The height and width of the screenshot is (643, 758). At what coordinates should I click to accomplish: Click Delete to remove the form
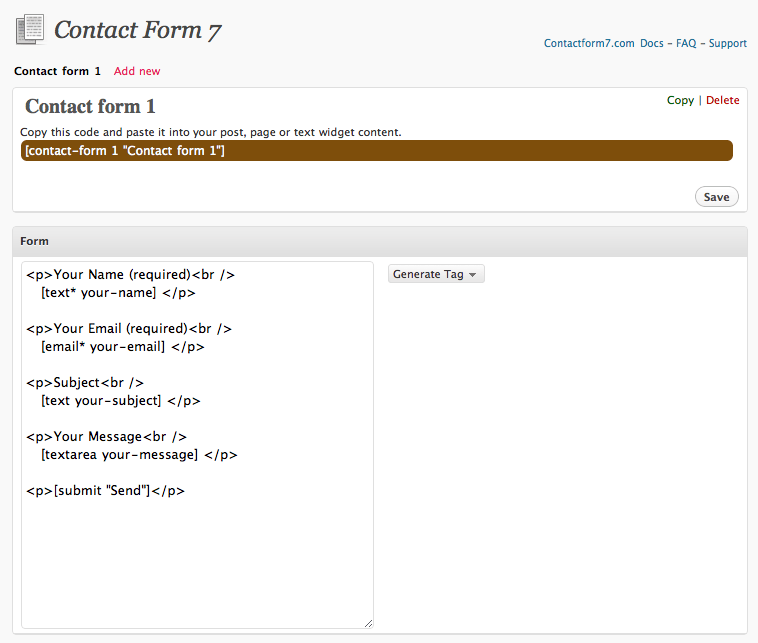pos(722,100)
